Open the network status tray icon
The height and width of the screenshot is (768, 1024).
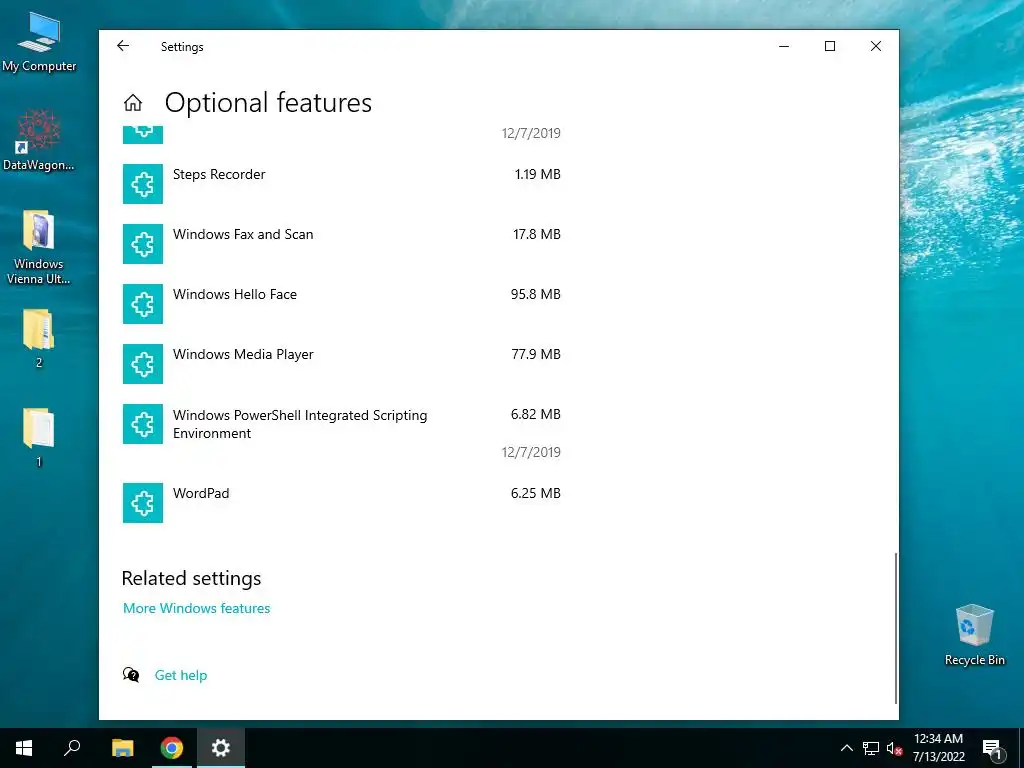(x=871, y=748)
